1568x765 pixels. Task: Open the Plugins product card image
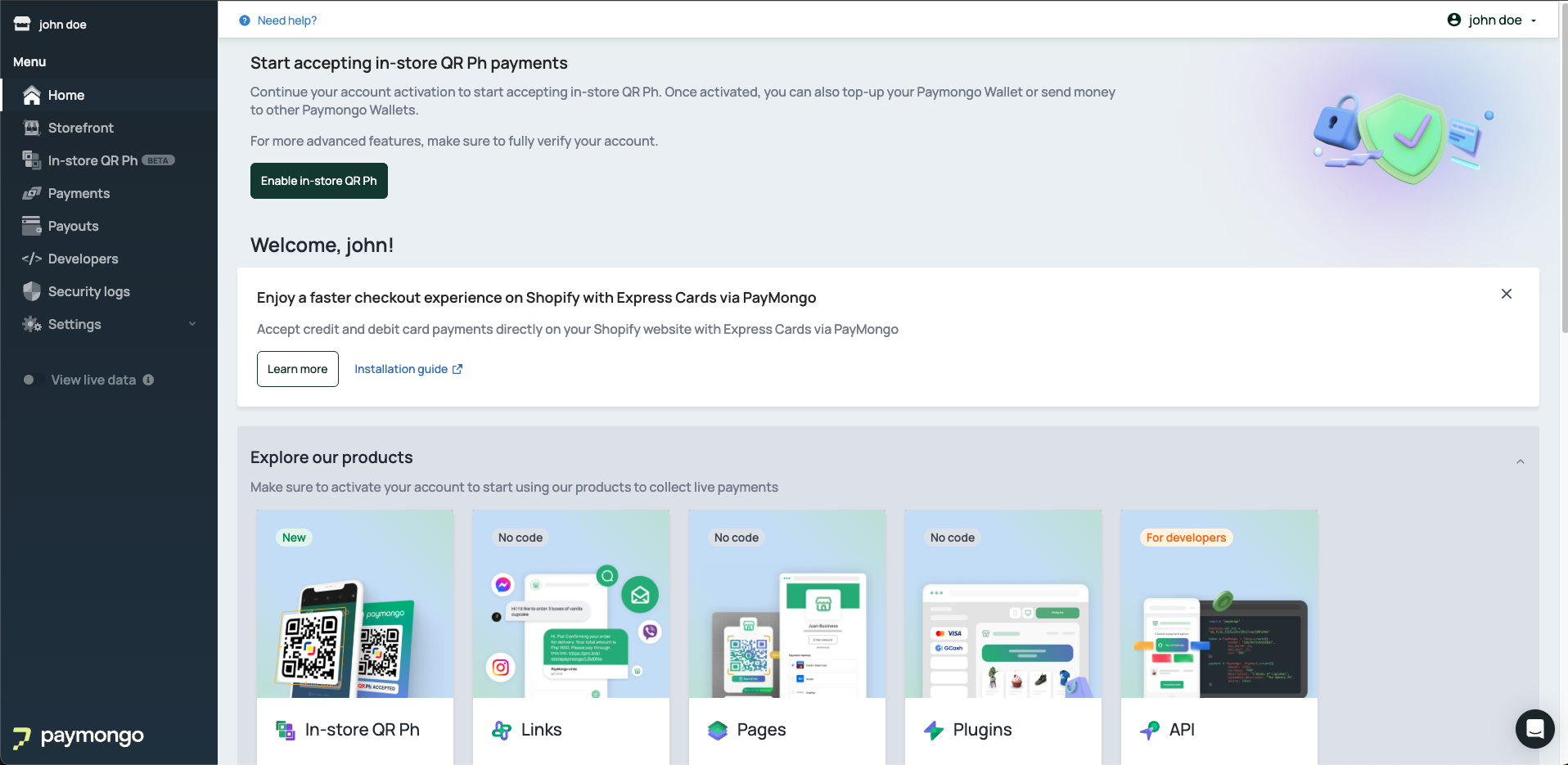point(1003,604)
